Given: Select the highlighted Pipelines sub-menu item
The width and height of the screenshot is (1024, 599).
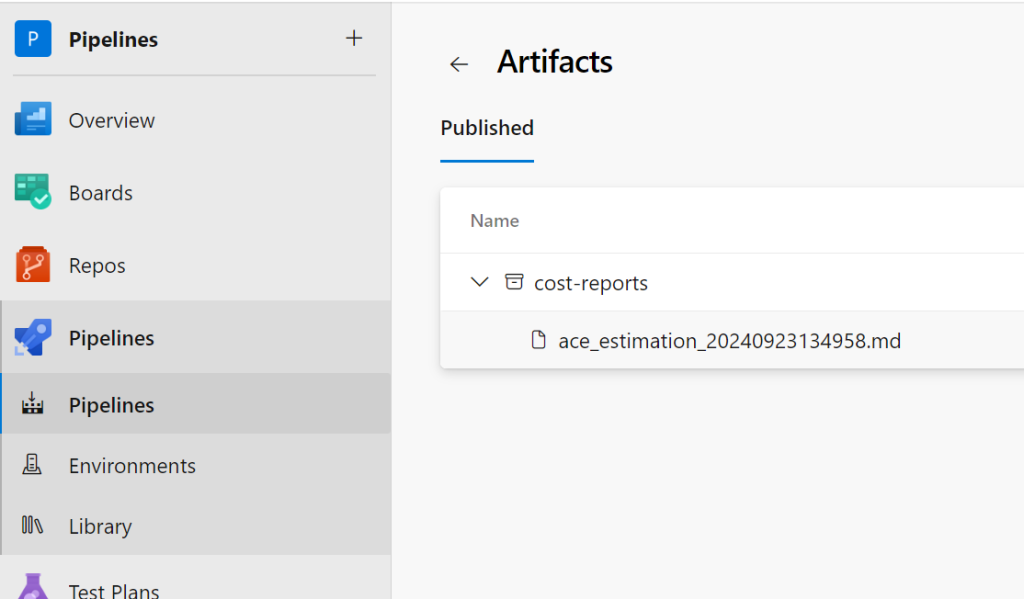Looking at the screenshot, I should tap(111, 405).
